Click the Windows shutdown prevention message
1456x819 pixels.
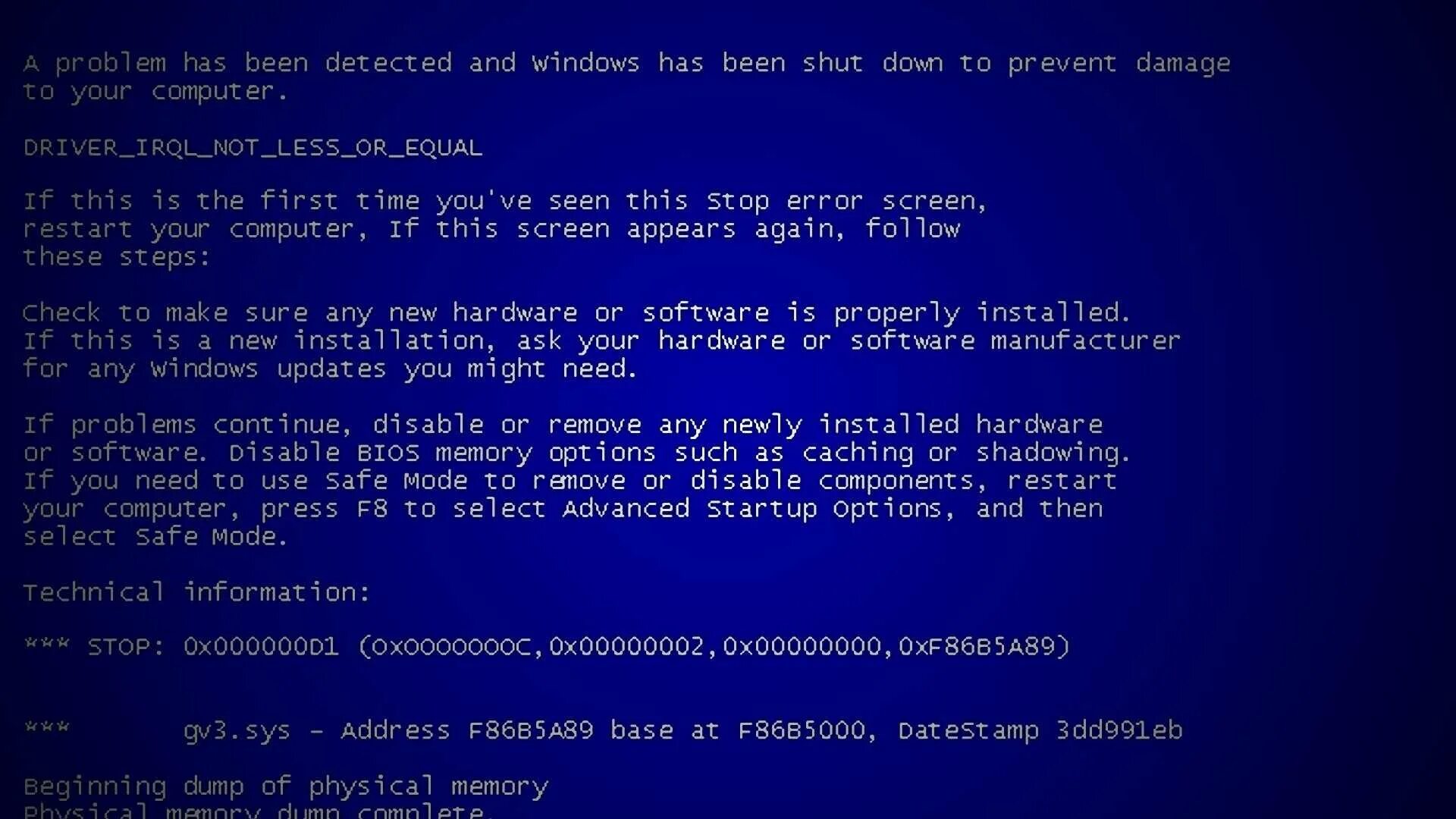627,76
